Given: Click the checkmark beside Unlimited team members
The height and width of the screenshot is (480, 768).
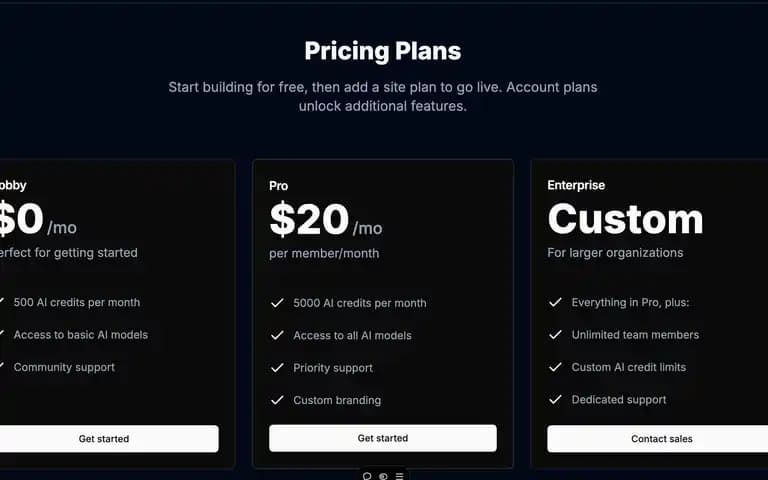Looking at the screenshot, I should (x=555, y=335).
